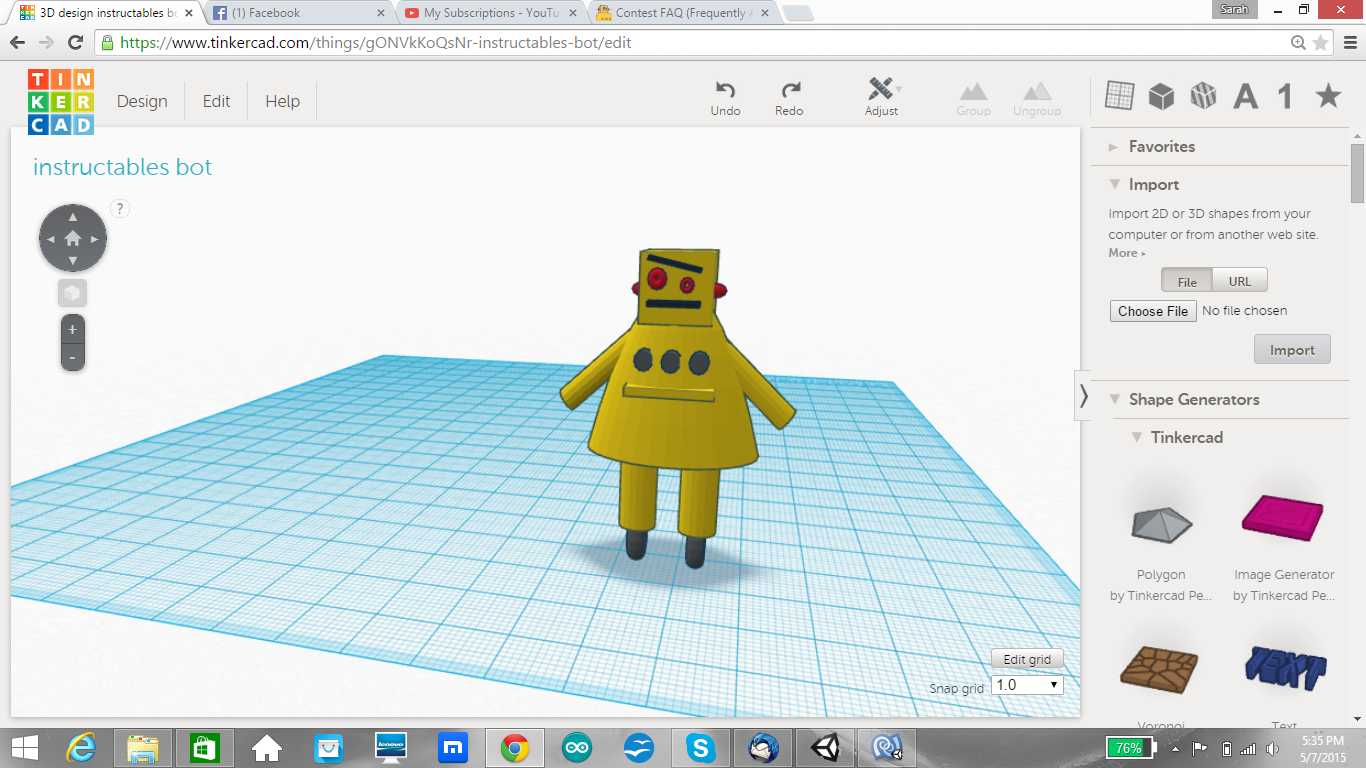This screenshot has width=1366, height=768.
Task: Open the Snap grid dropdown
Action: (x=1026, y=684)
